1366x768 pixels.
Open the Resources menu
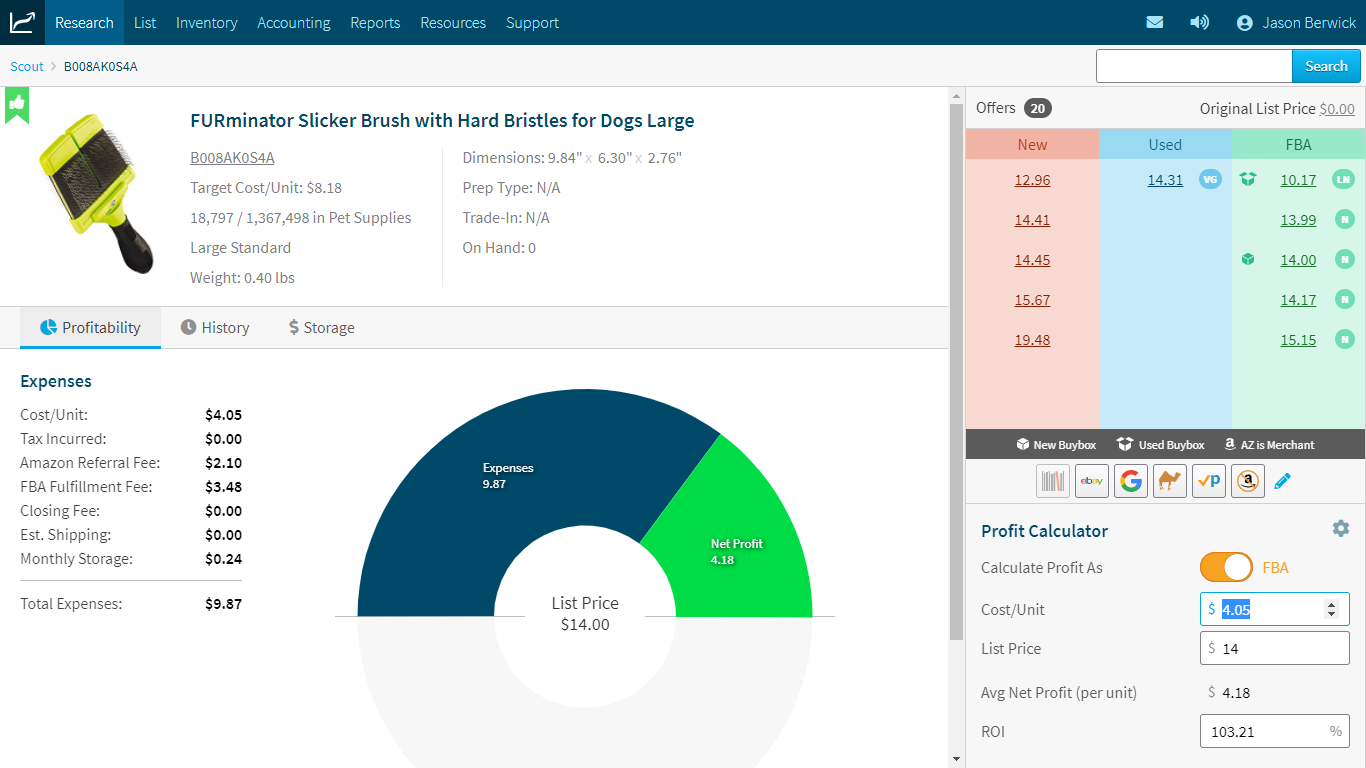point(453,22)
